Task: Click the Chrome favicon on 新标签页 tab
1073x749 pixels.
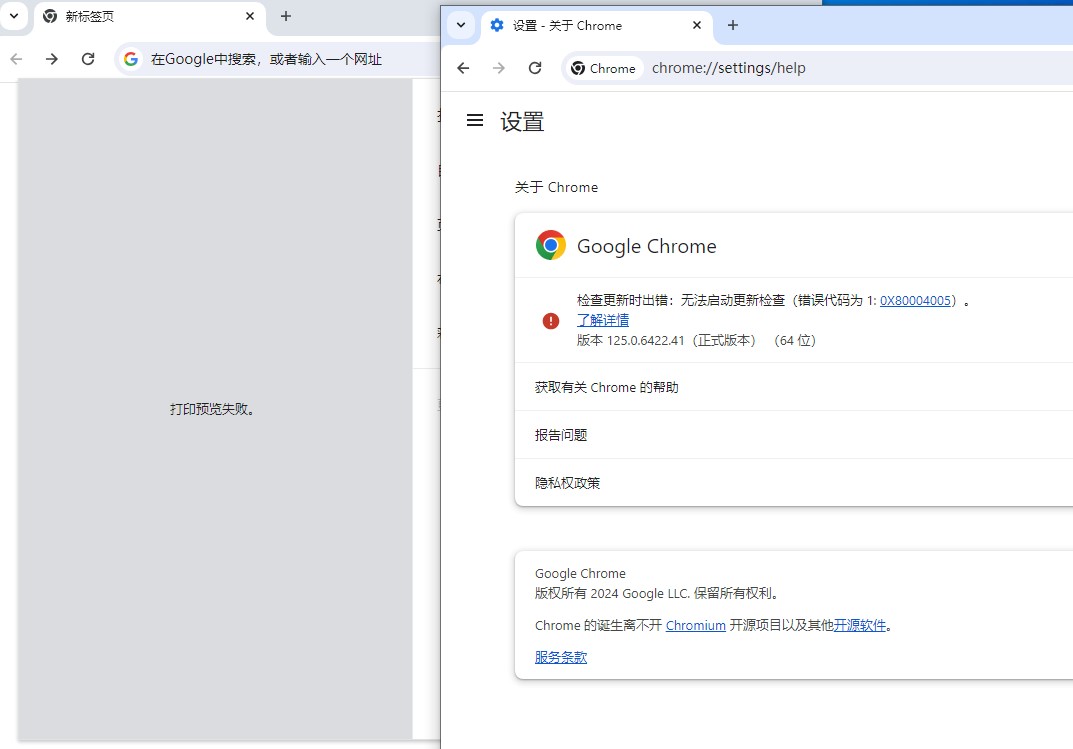Action: (x=50, y=16)
